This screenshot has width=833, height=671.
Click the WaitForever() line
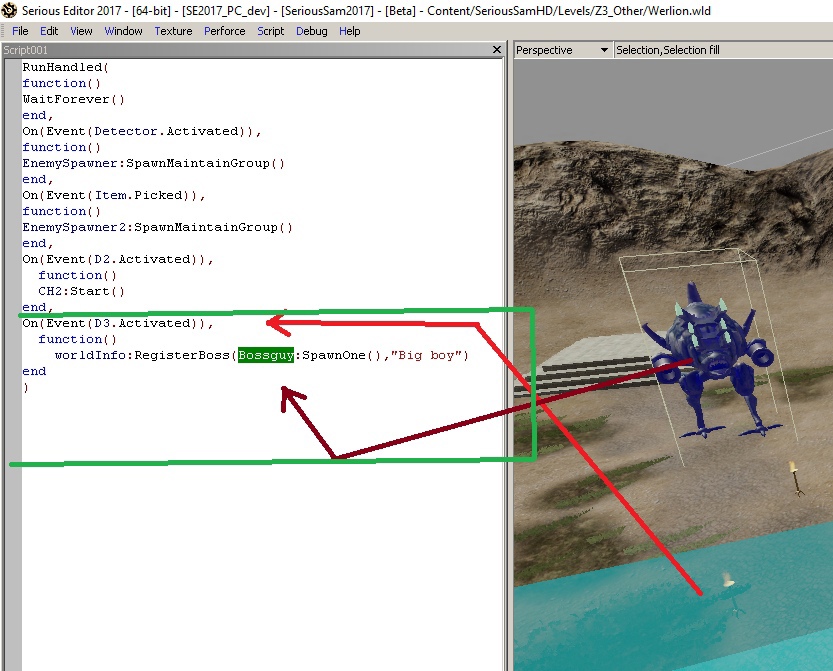(x=73, y=99)
